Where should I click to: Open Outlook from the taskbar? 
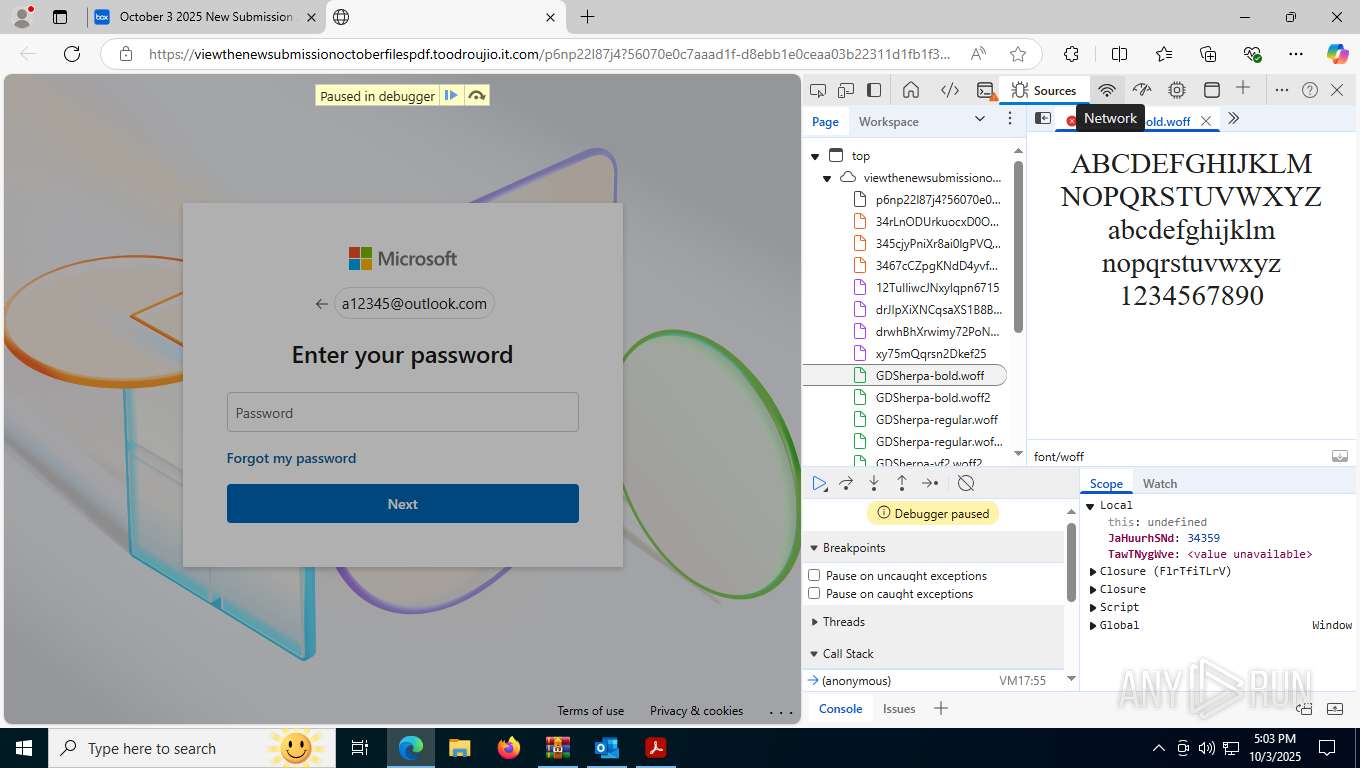607,747
